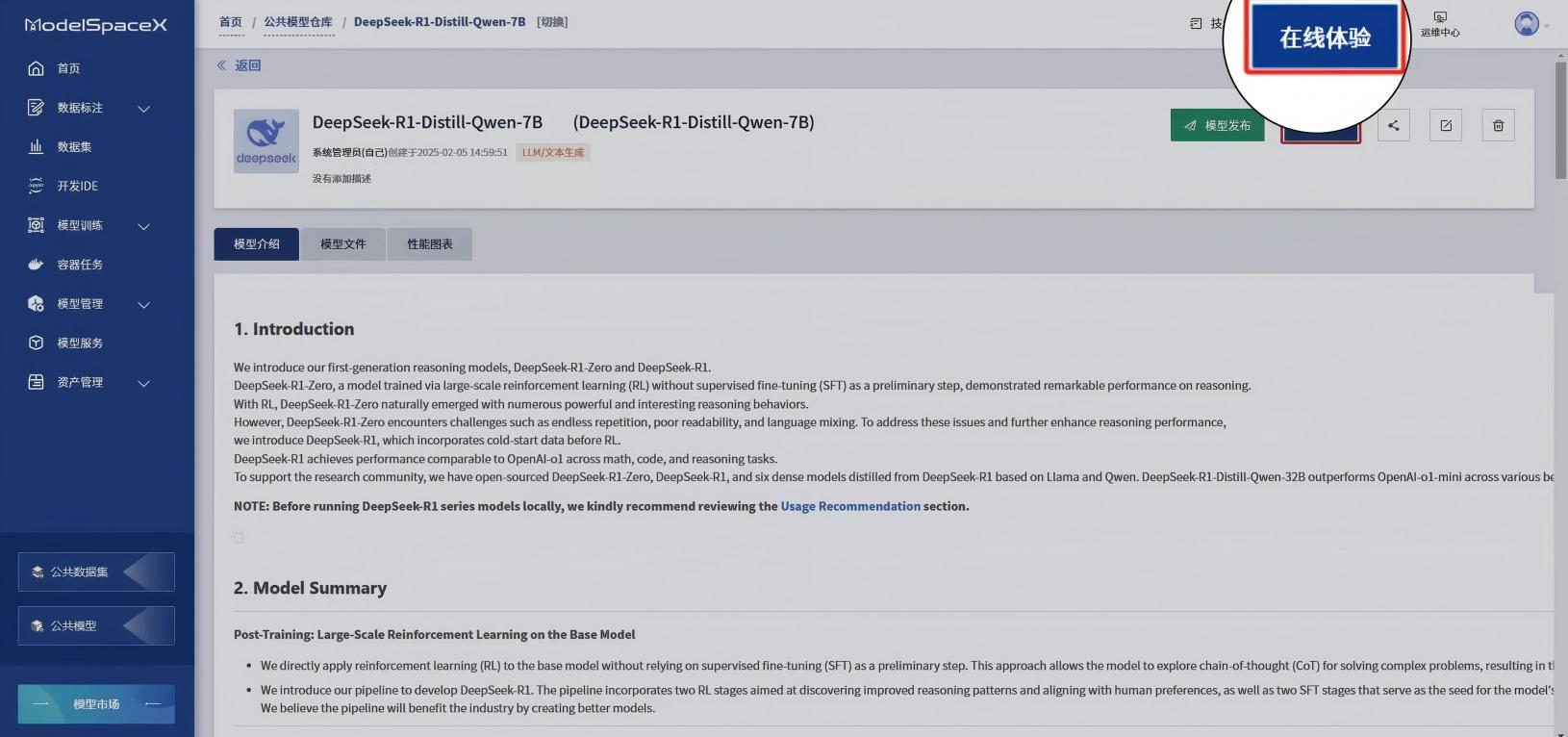Screen dimensions: 1568x737
Task: Click the 没有添加描述 description text
Action: click(341, 178)
